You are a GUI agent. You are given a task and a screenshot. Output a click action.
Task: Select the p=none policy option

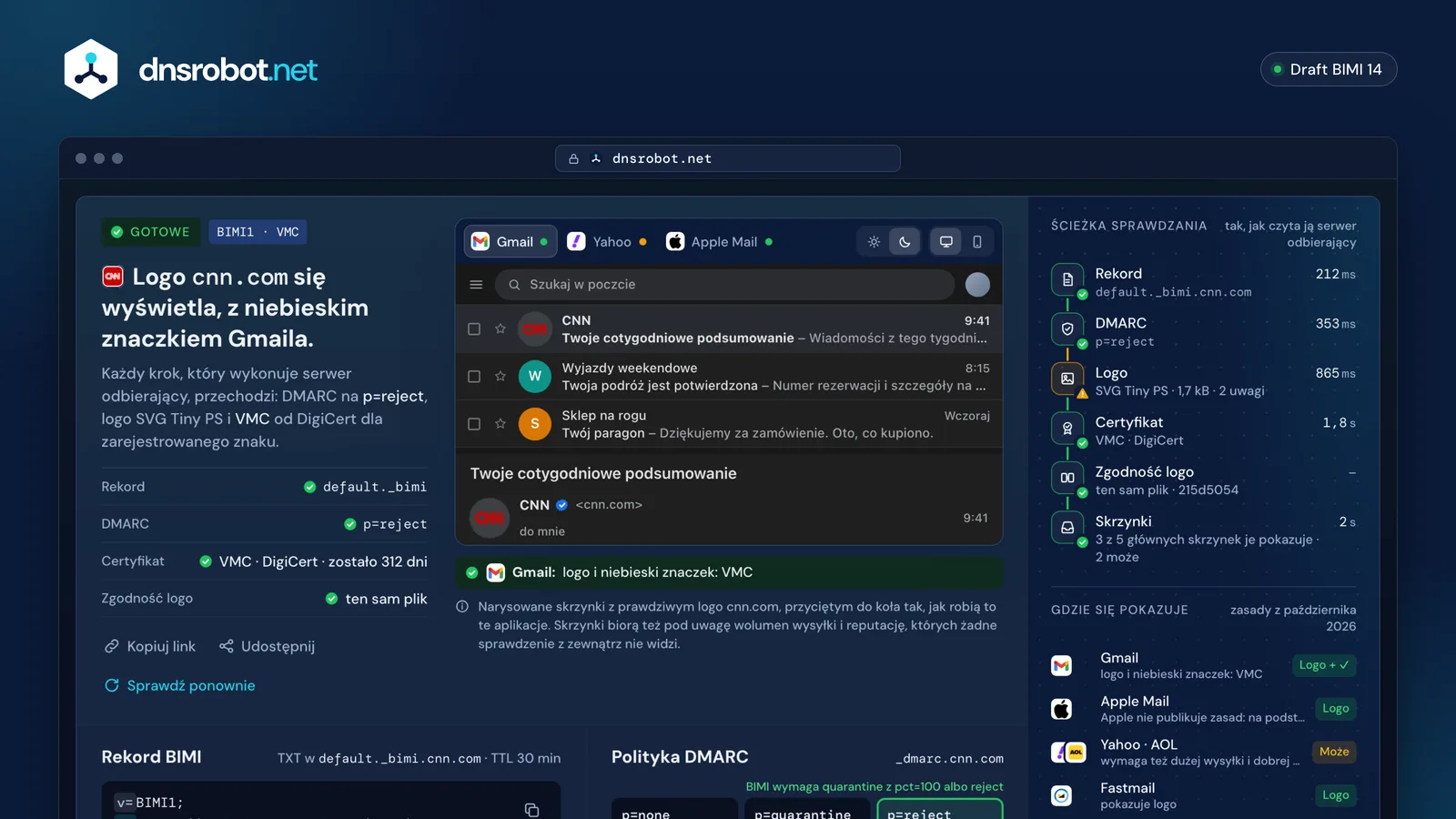click(674, 810)
